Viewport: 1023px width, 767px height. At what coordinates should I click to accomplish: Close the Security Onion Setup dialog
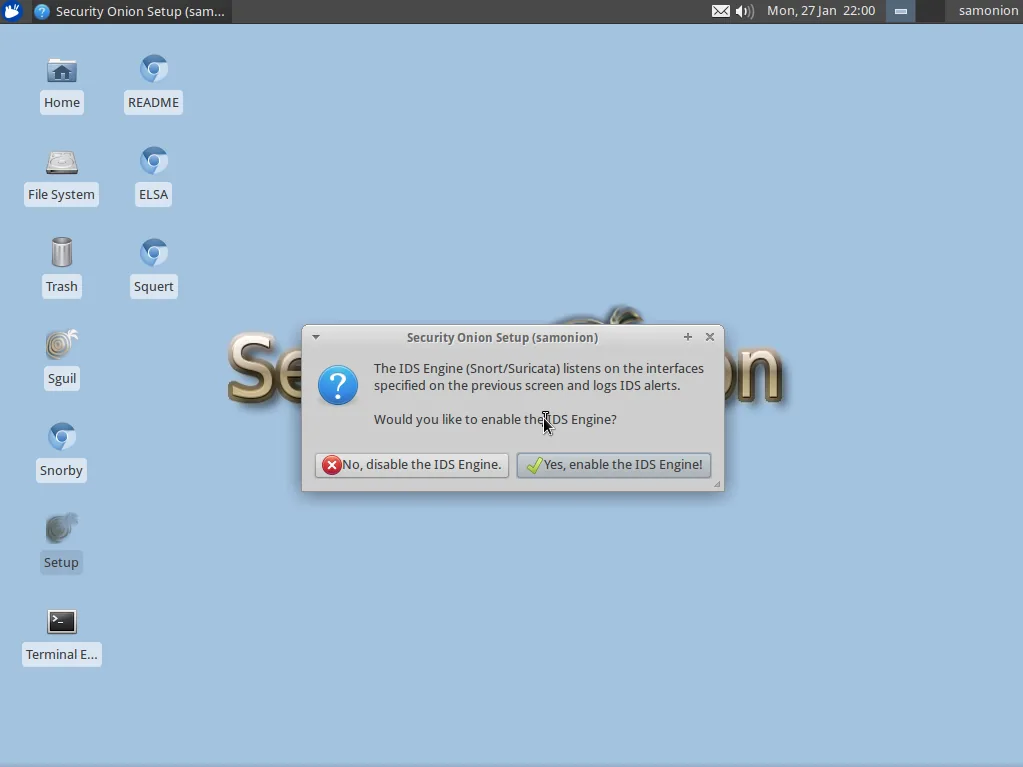[710, 337]
